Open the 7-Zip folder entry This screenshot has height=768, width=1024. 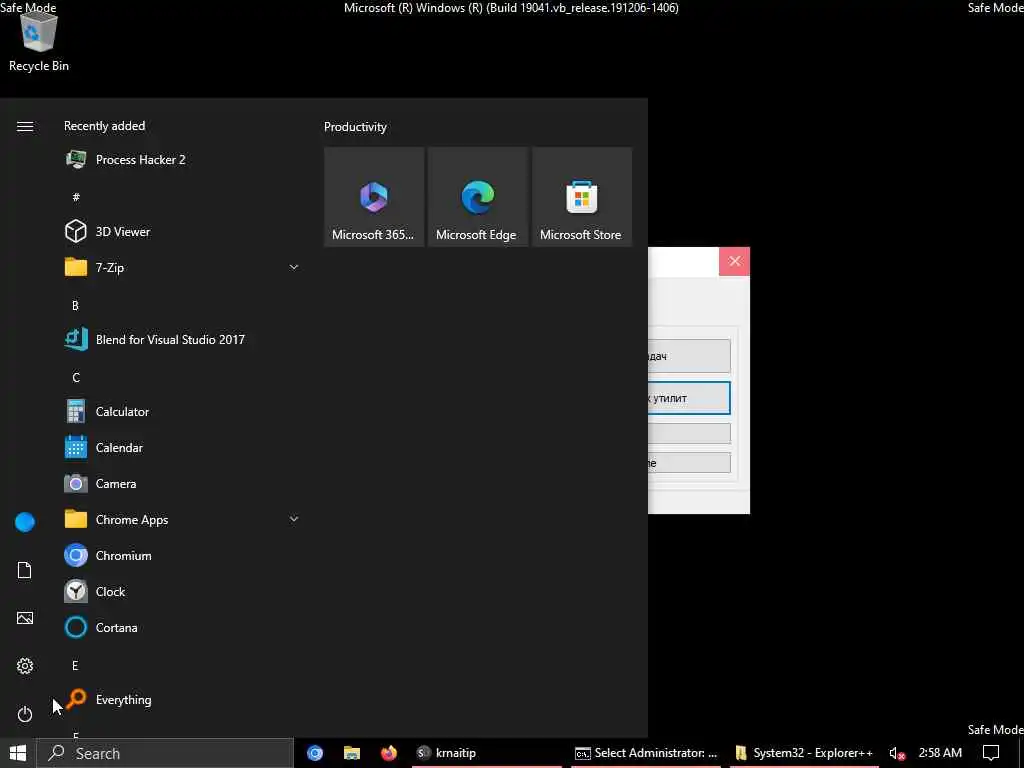pyautogui.click(x=180, y=267)
